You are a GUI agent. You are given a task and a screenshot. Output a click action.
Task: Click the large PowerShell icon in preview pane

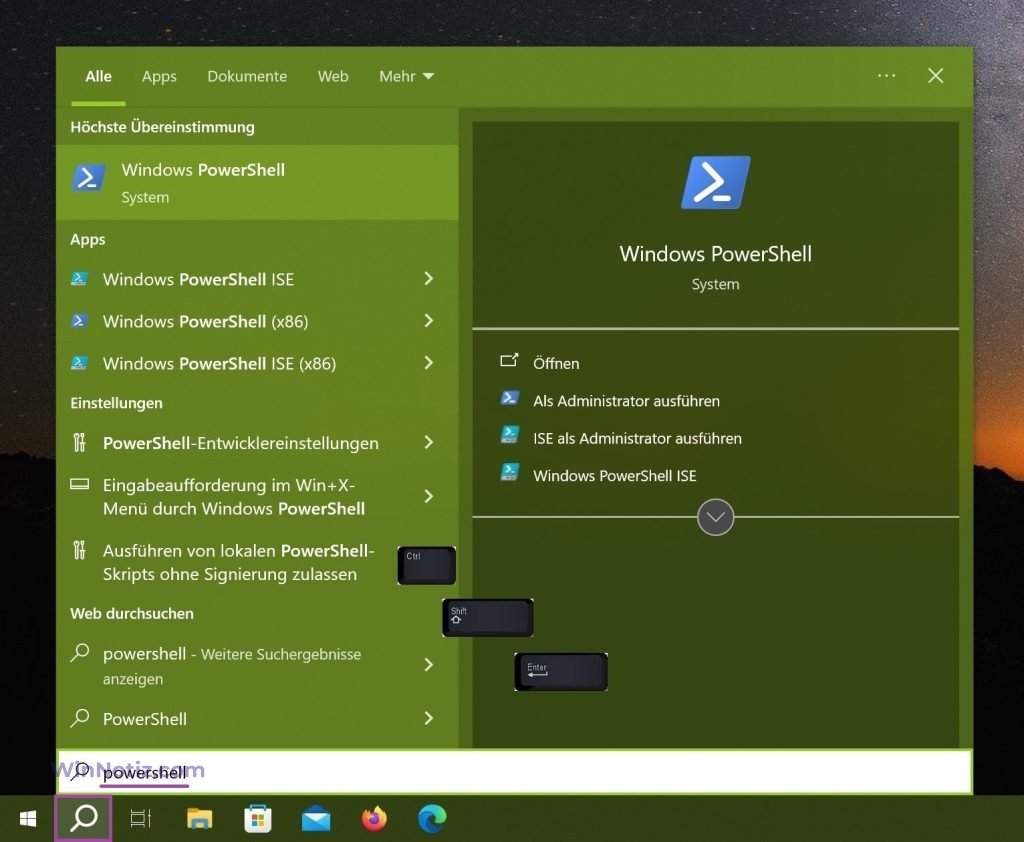pos(716,182)
